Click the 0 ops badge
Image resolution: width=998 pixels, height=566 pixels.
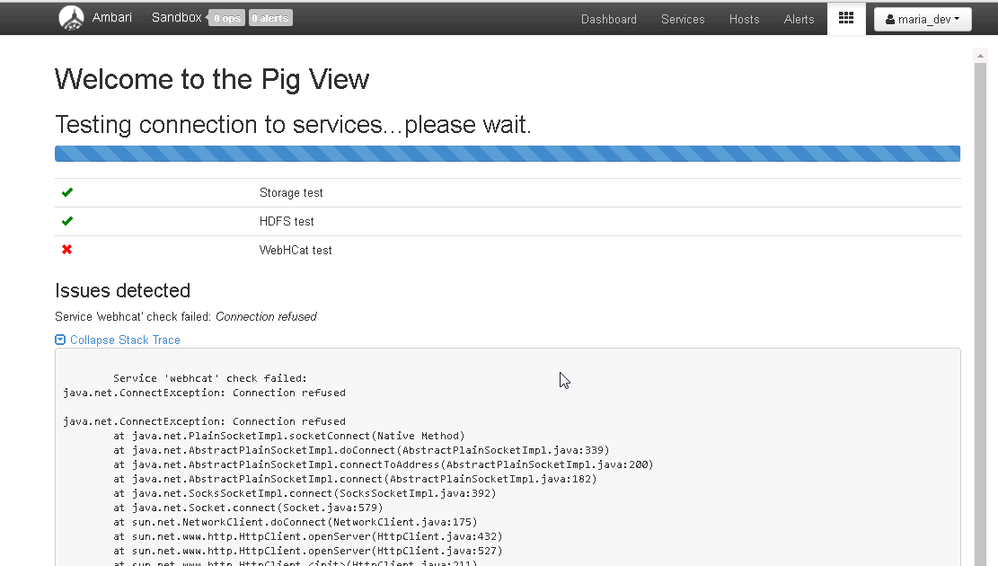(x=227, y=18)
